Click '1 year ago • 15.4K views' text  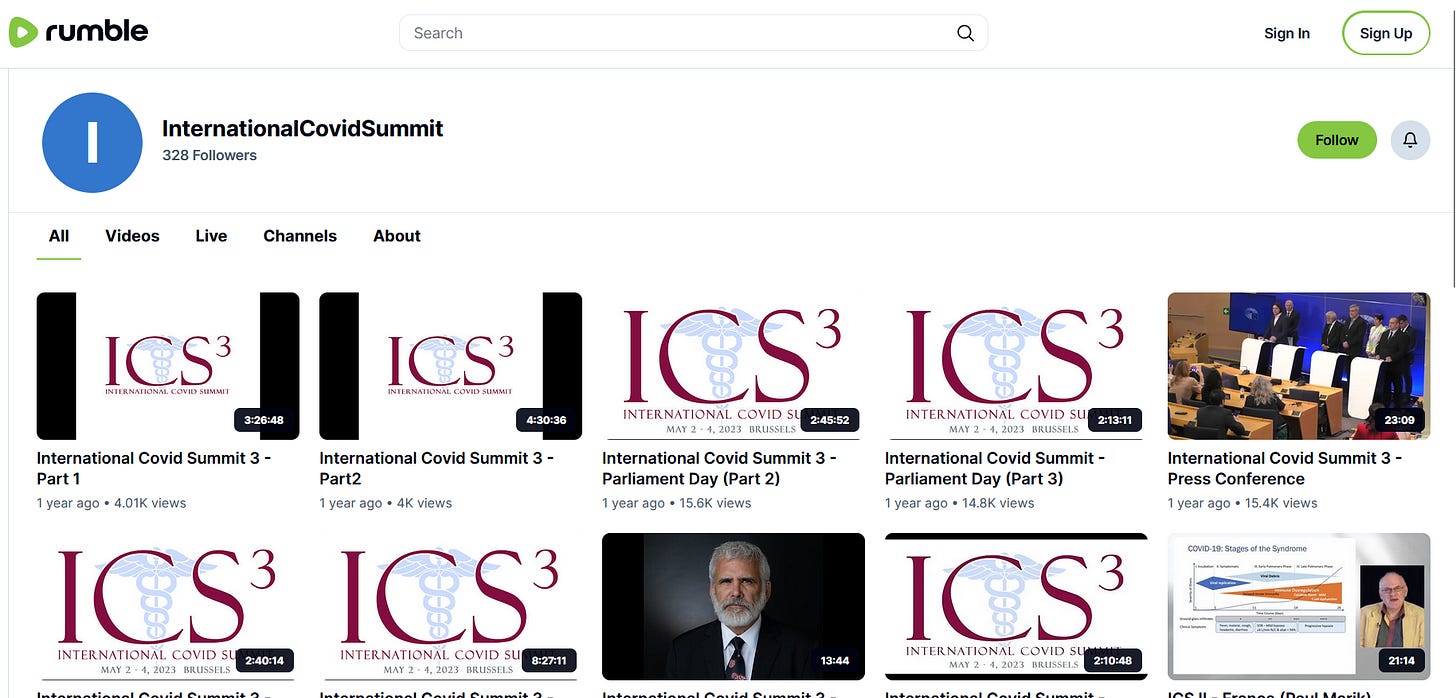point(1243,503)
